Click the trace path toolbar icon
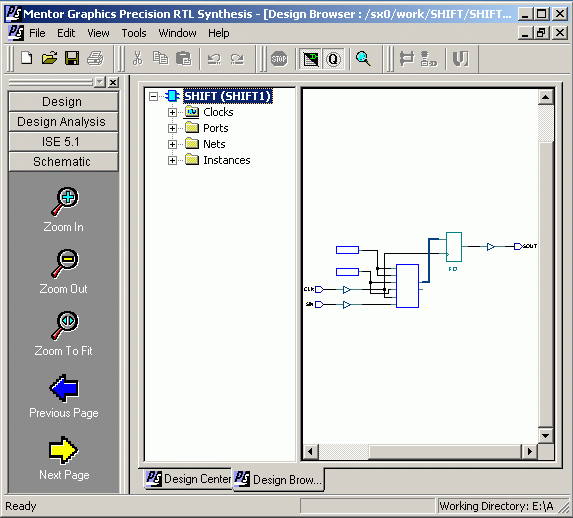Viewport: 573px width, 518px height. (406, 58)
